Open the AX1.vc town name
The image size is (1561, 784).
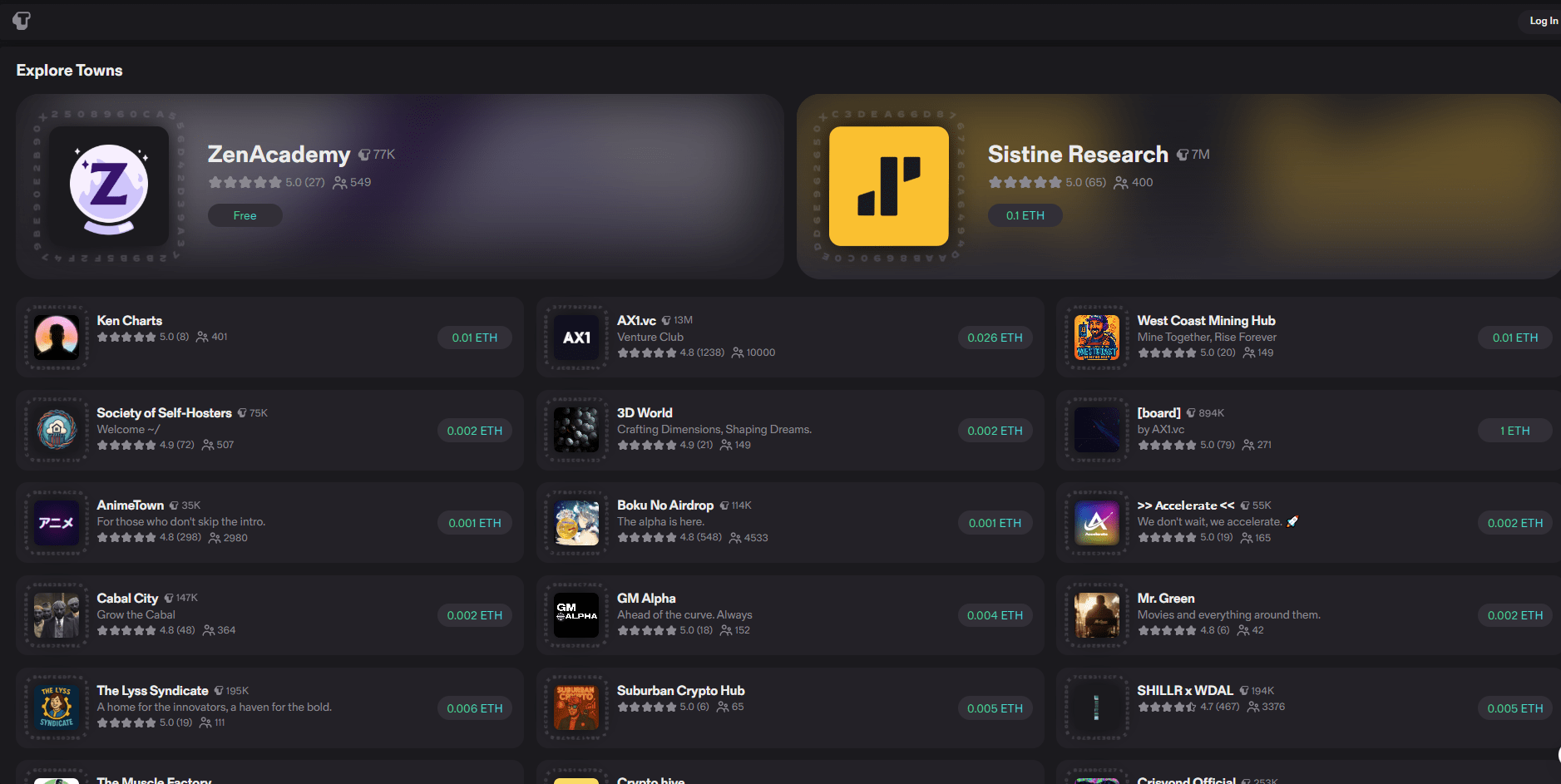636,321
